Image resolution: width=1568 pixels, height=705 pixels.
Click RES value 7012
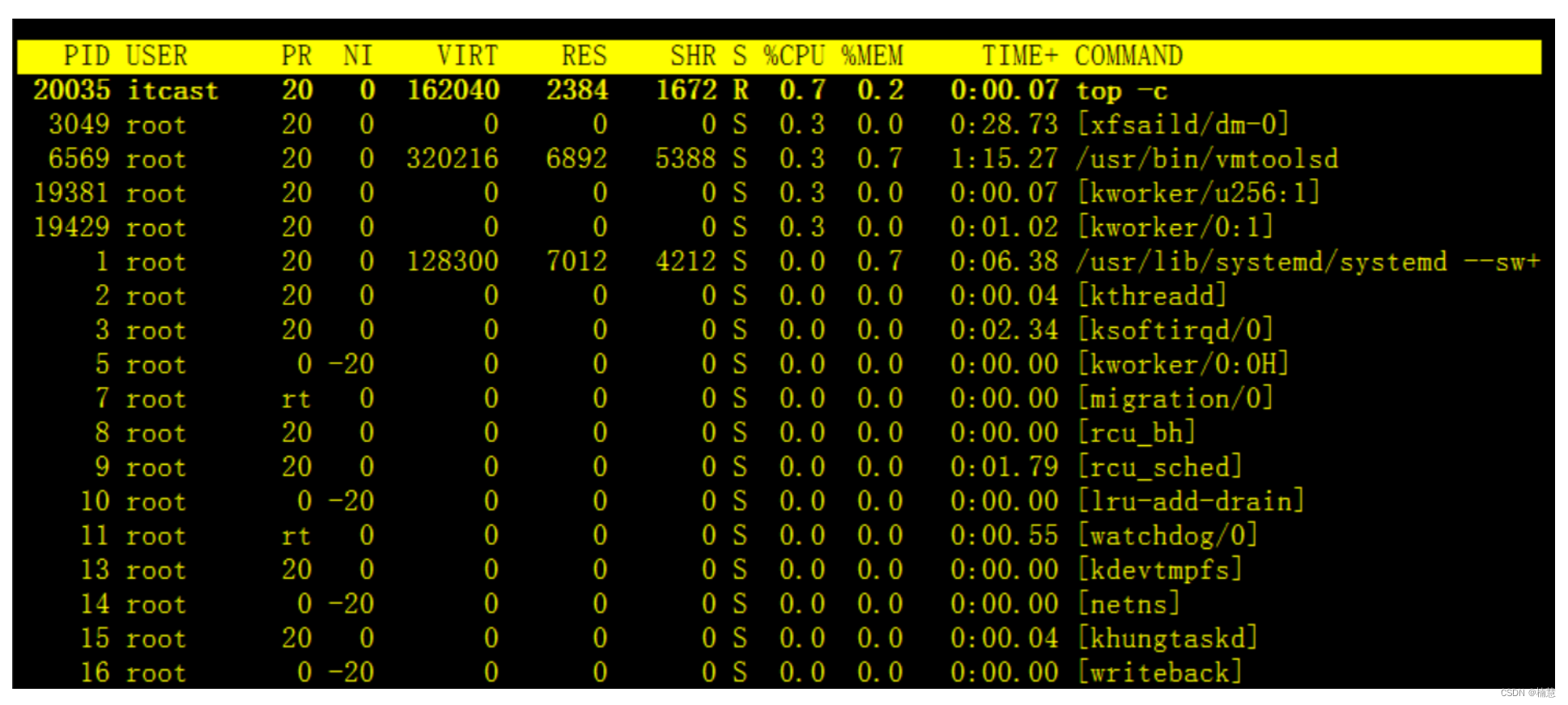click(x=576, y=261)
